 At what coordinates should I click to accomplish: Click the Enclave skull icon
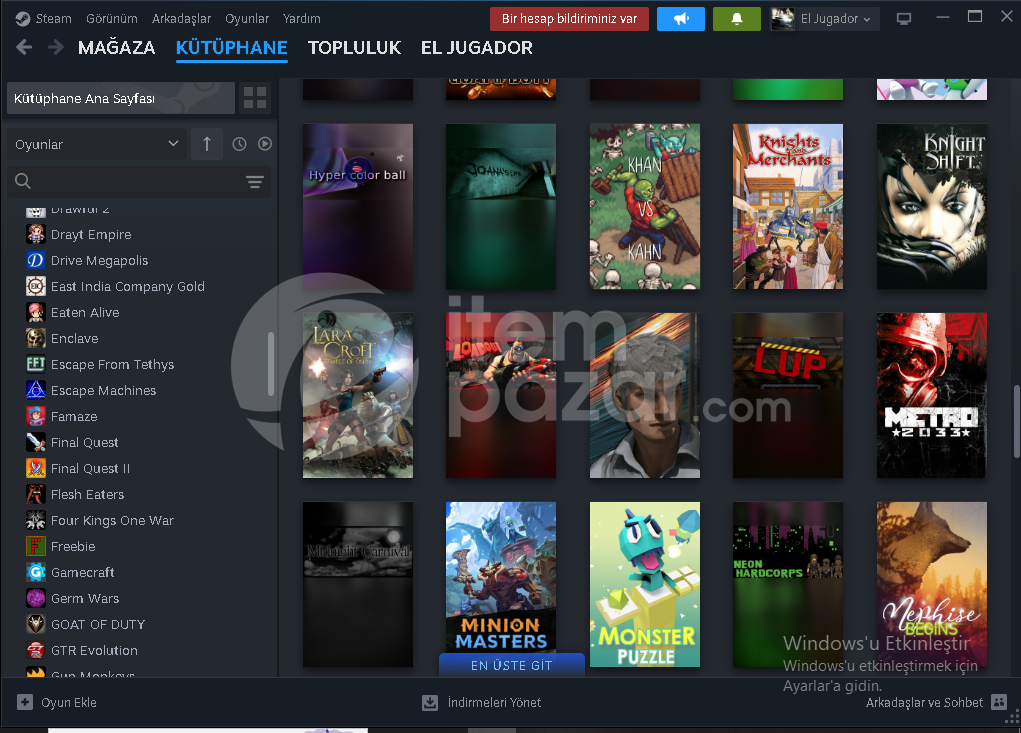tap(36, 339)
